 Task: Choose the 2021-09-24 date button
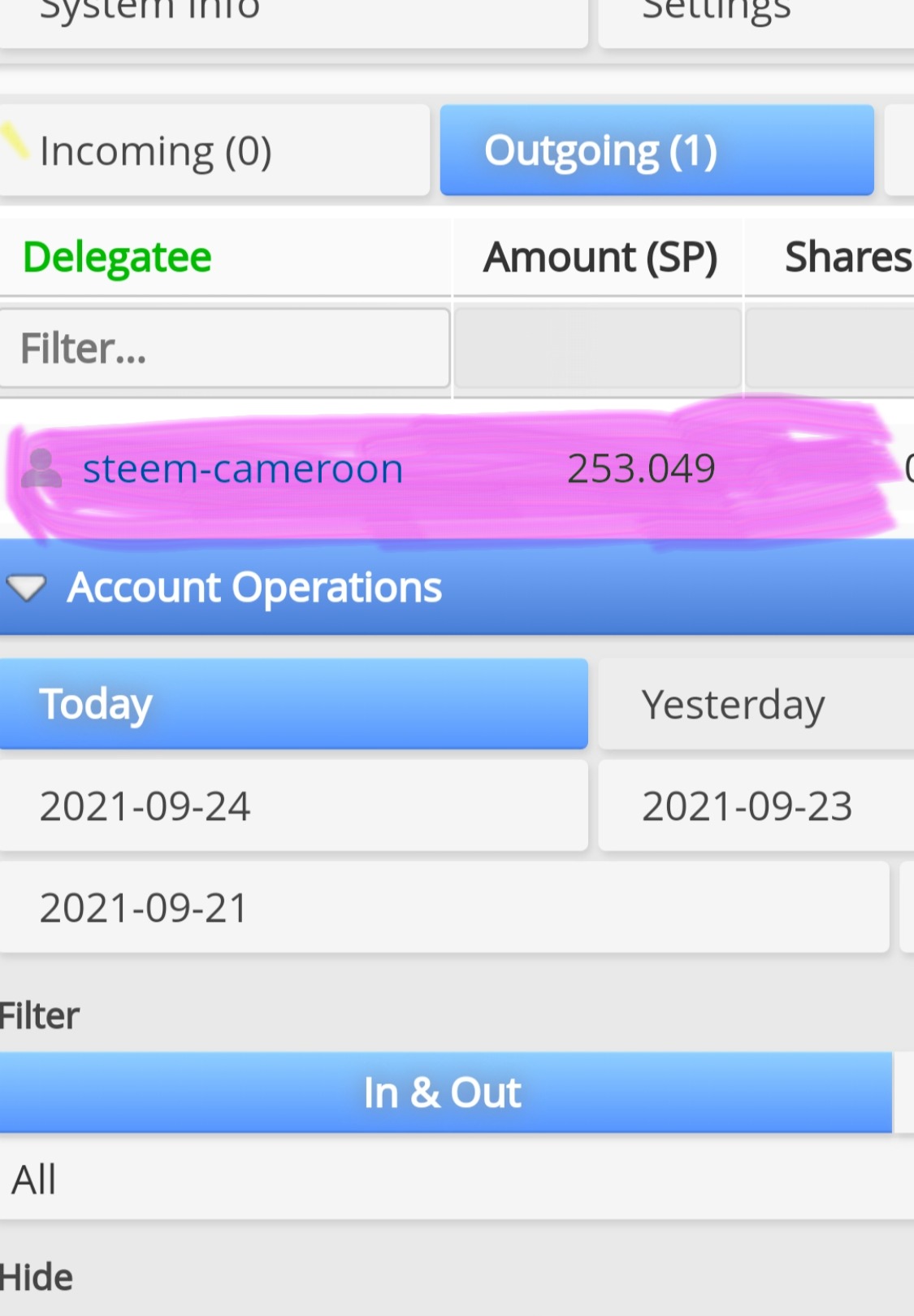point(293,806)
